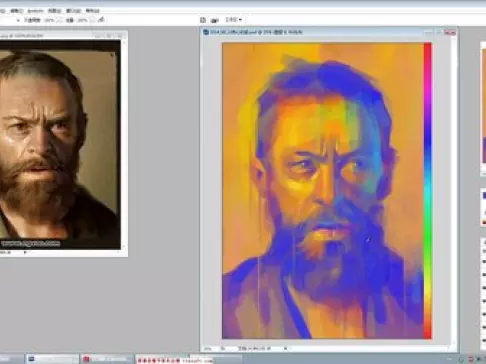Click the vertical scrollbar of realistic portrait window
The height and width of the screenshot is (364, 486).
click(x=124, y=144)
